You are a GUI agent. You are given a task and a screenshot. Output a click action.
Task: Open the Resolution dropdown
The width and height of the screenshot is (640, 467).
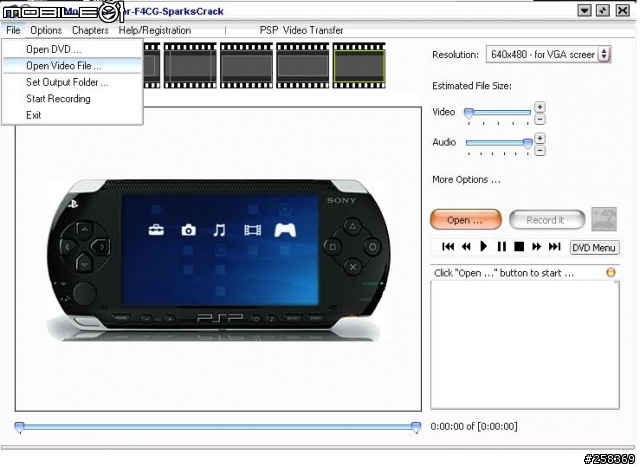548,54
